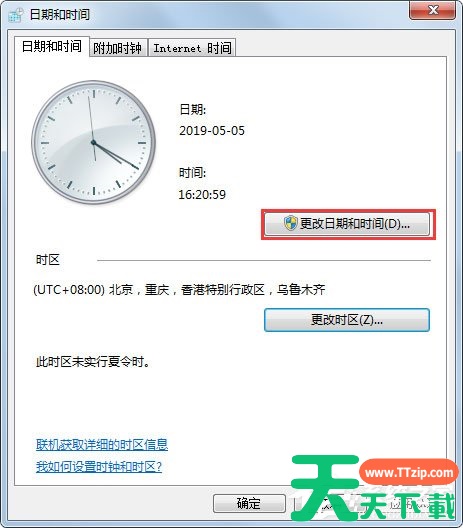
Task: Click the time readout 16:20:59
Action: click(x=202, y=194)
